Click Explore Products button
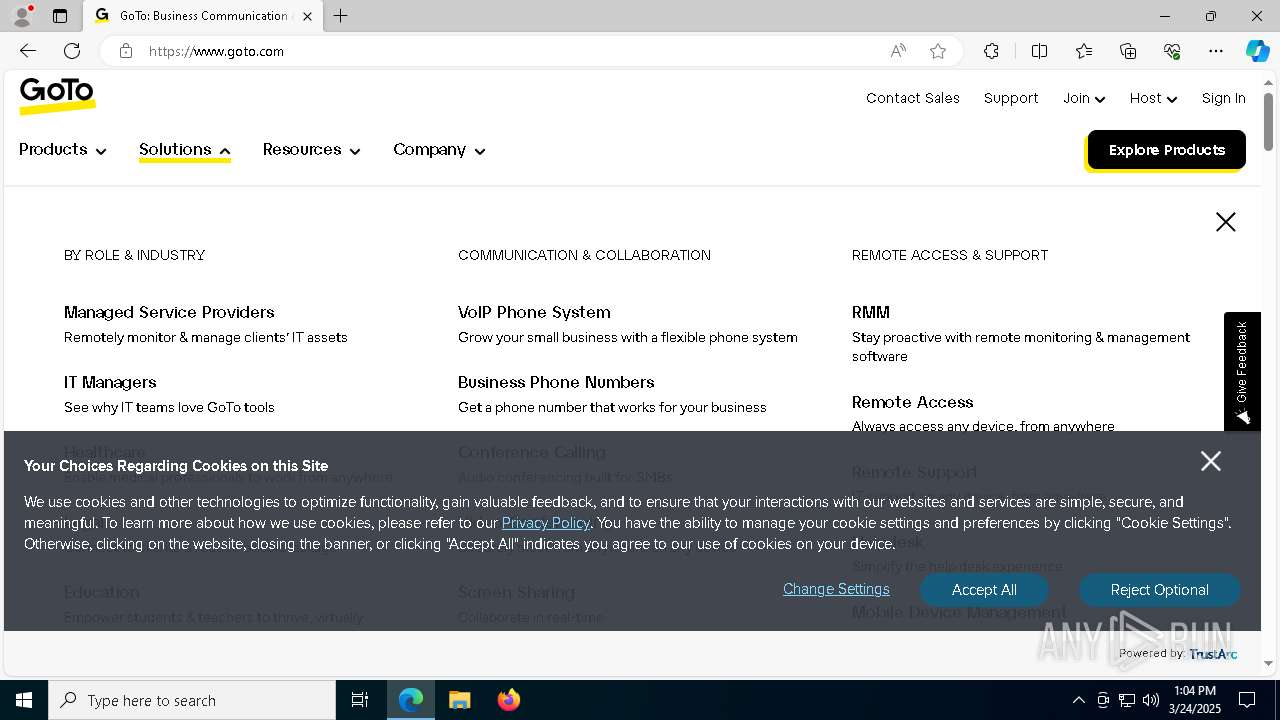The width and height of the screenshot is (1280, 720). pos(1166,150)
